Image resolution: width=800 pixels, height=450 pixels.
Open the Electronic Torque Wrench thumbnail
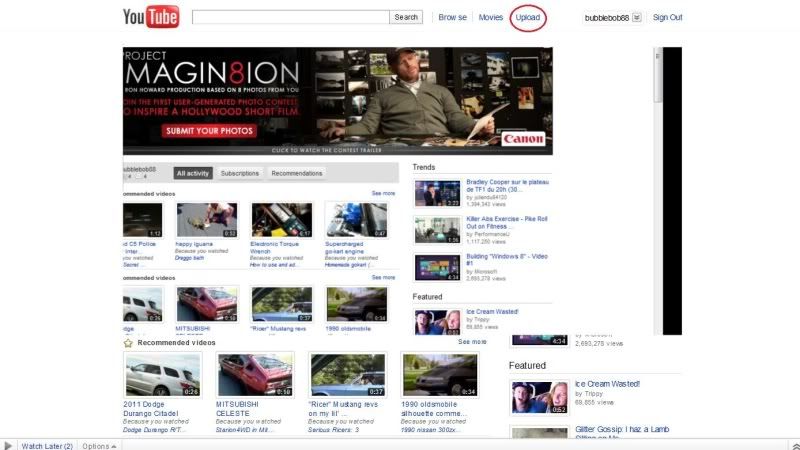coord(282,220)
